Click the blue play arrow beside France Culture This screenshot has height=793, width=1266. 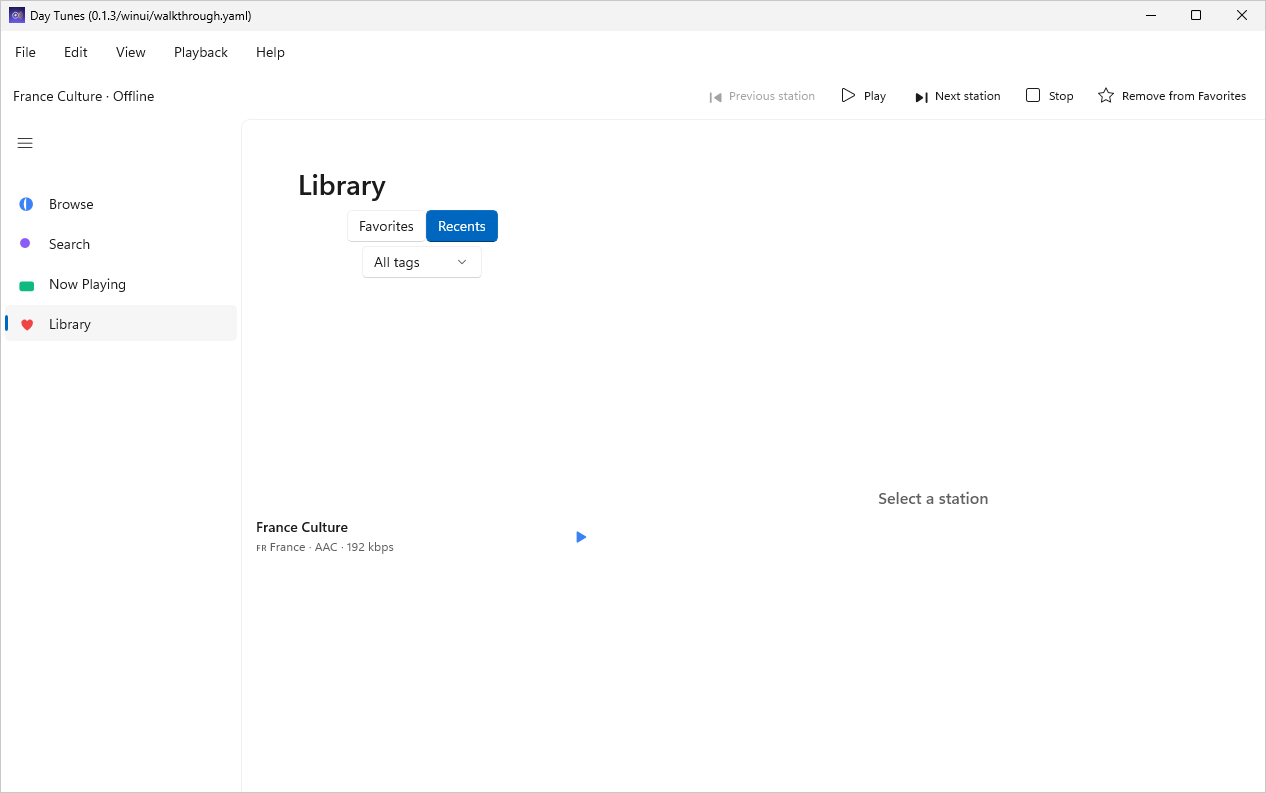click(x=581, y=537)
